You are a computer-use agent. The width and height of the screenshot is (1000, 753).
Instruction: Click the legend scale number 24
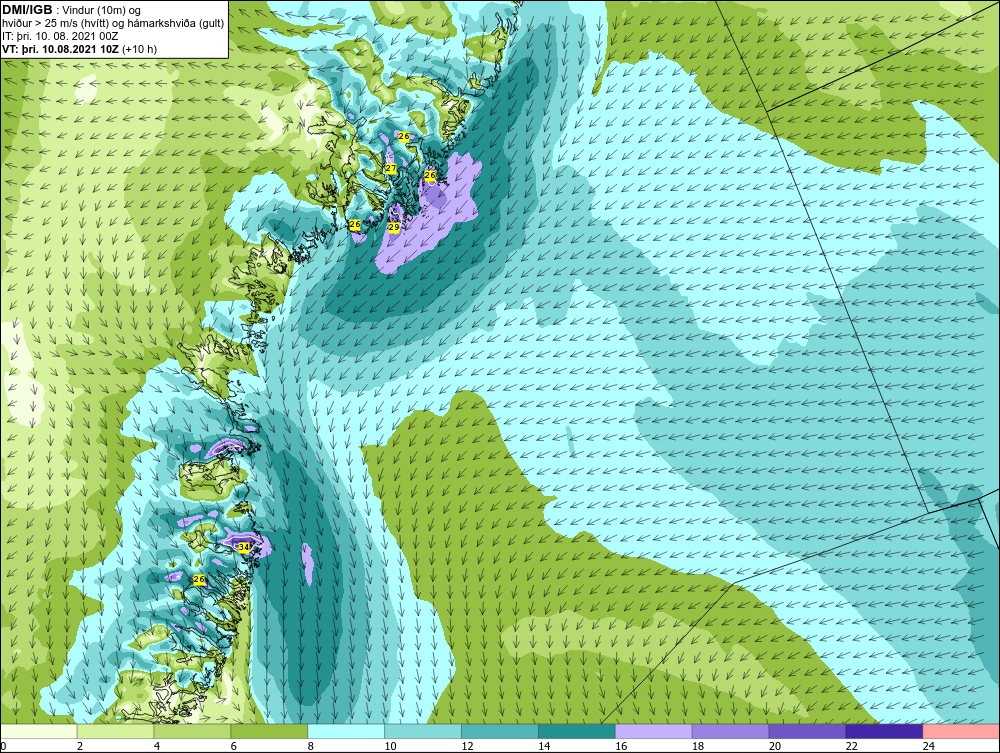click(929, 746)
